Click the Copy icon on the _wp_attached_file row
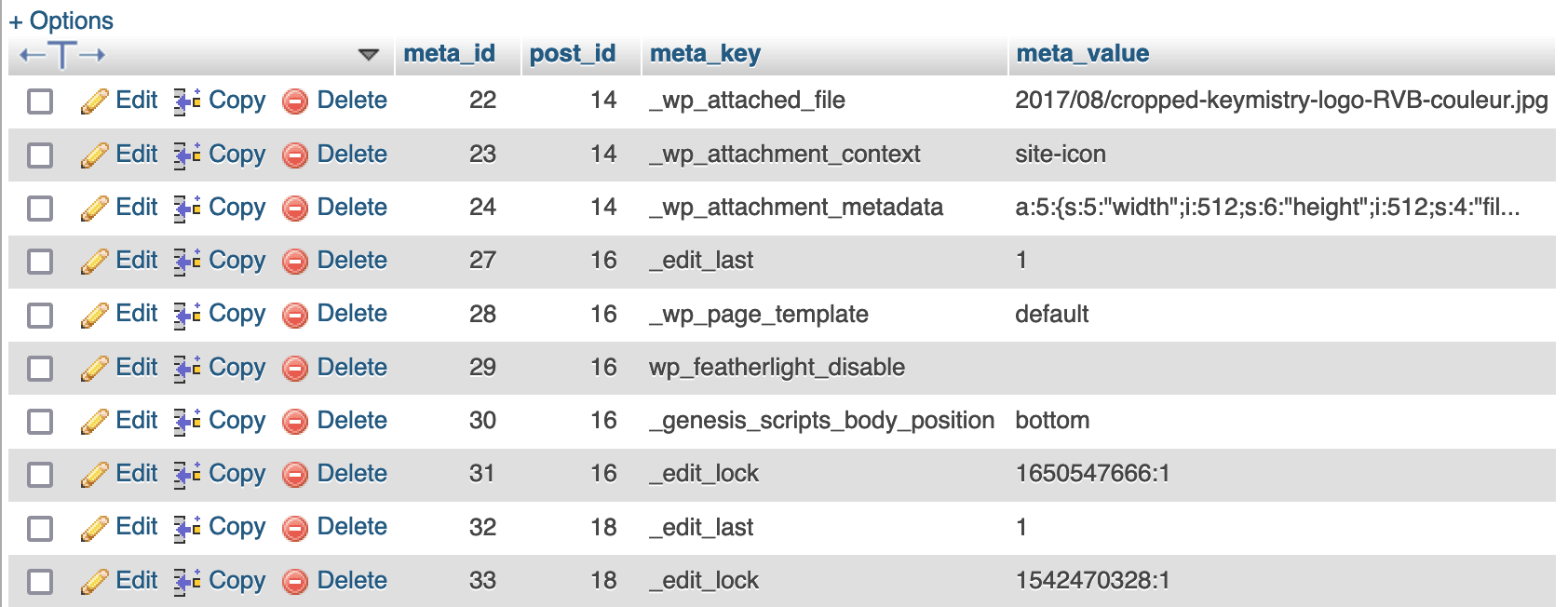This screenshot has width=1568, height=607. click(183, 101)
